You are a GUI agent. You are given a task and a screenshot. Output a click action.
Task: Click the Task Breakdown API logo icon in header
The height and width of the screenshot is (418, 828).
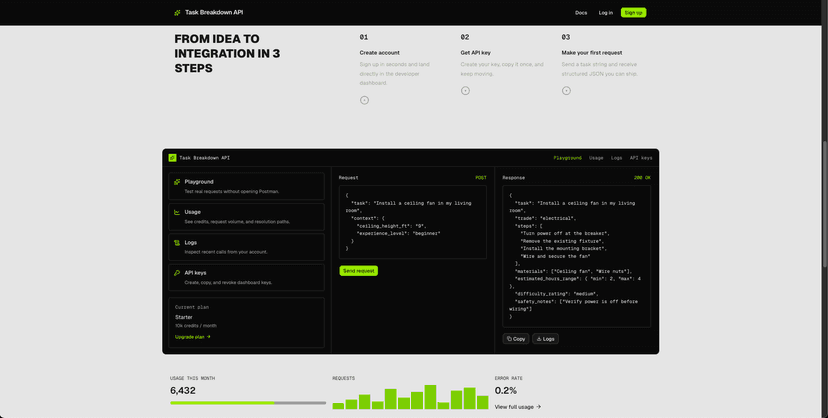click(177, 13)
